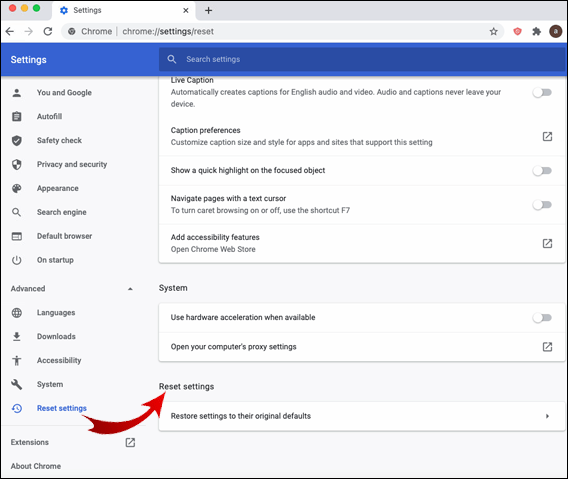Open Caption preferences external link icon
568x479 pixels.
[x=547, y=137]
